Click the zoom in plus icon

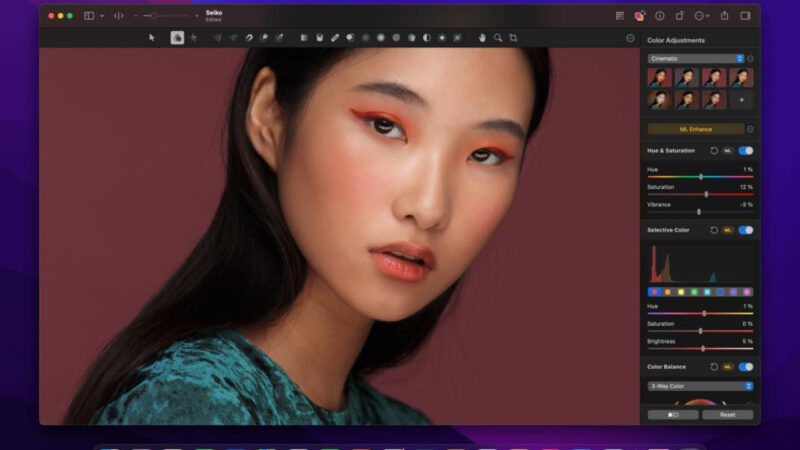[197, 16]
